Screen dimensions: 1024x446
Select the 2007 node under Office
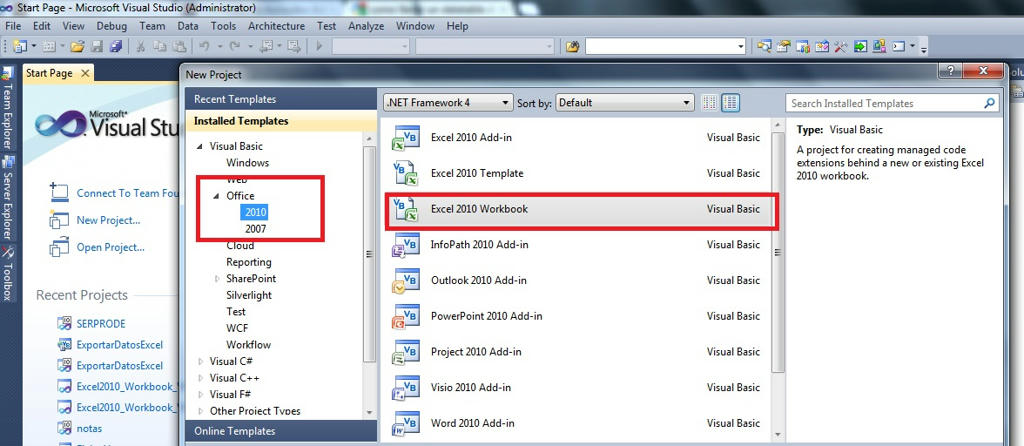(x=255, y=229)
